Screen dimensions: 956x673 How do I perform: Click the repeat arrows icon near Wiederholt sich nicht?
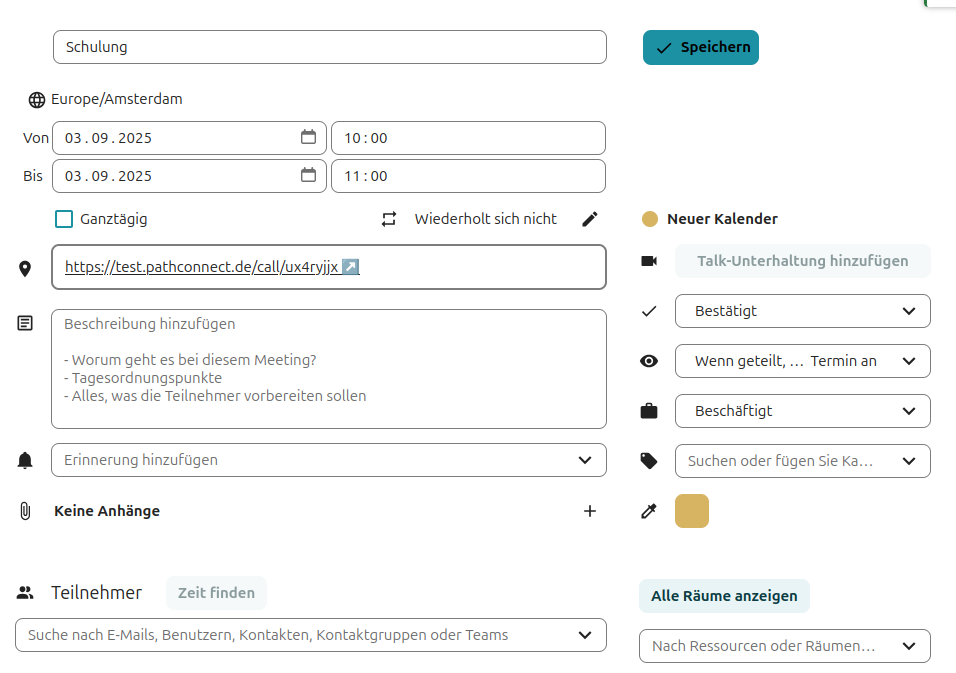[389, 219]
